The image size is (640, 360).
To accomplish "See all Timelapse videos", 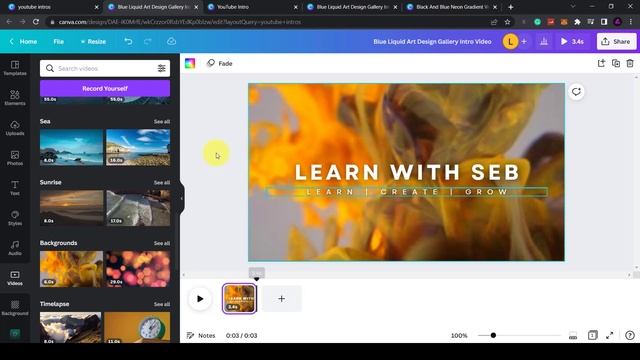I will click(x=162, y=304).
